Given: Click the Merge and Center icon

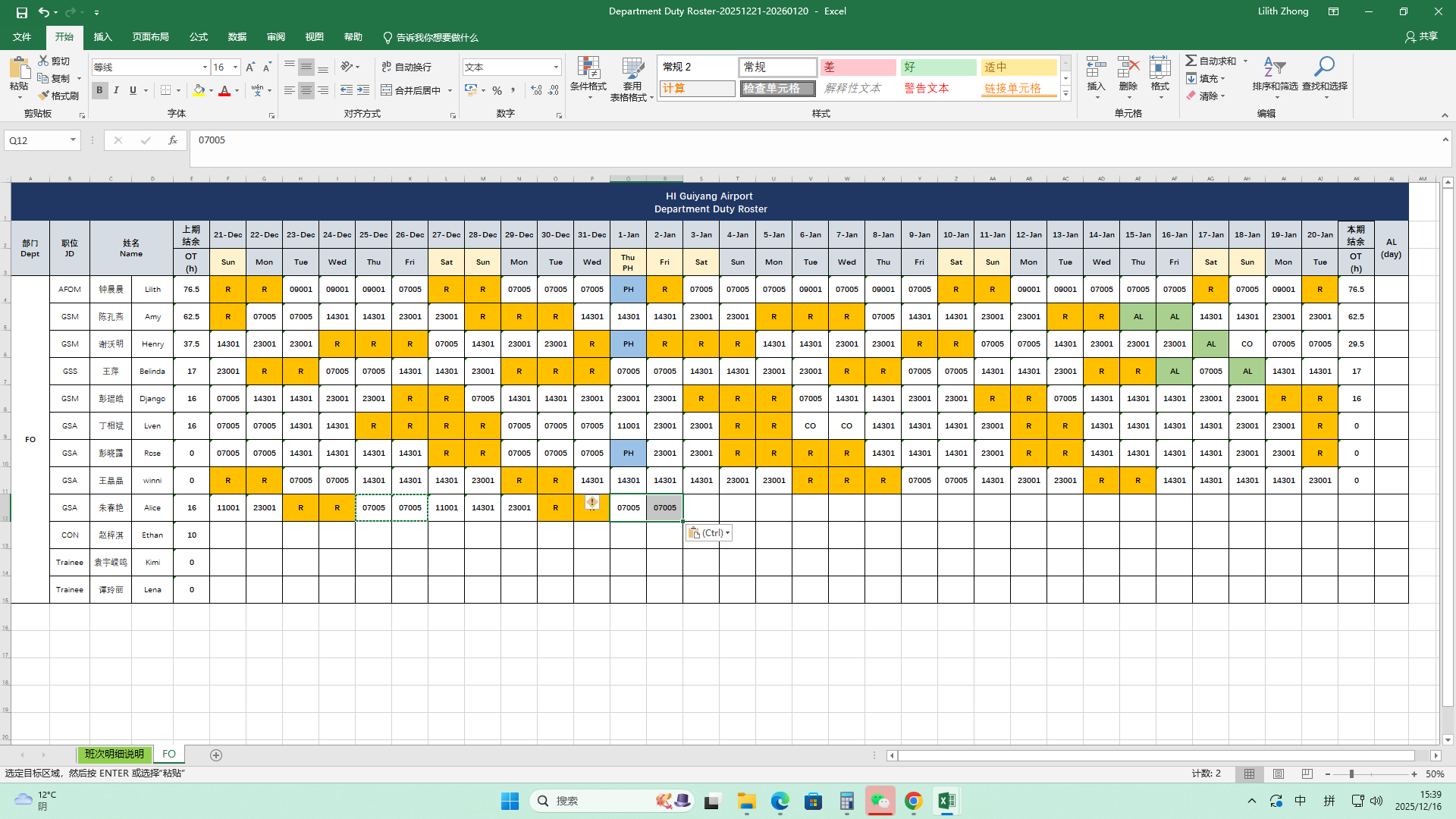Looking at the screenshot, I should 387,90.
